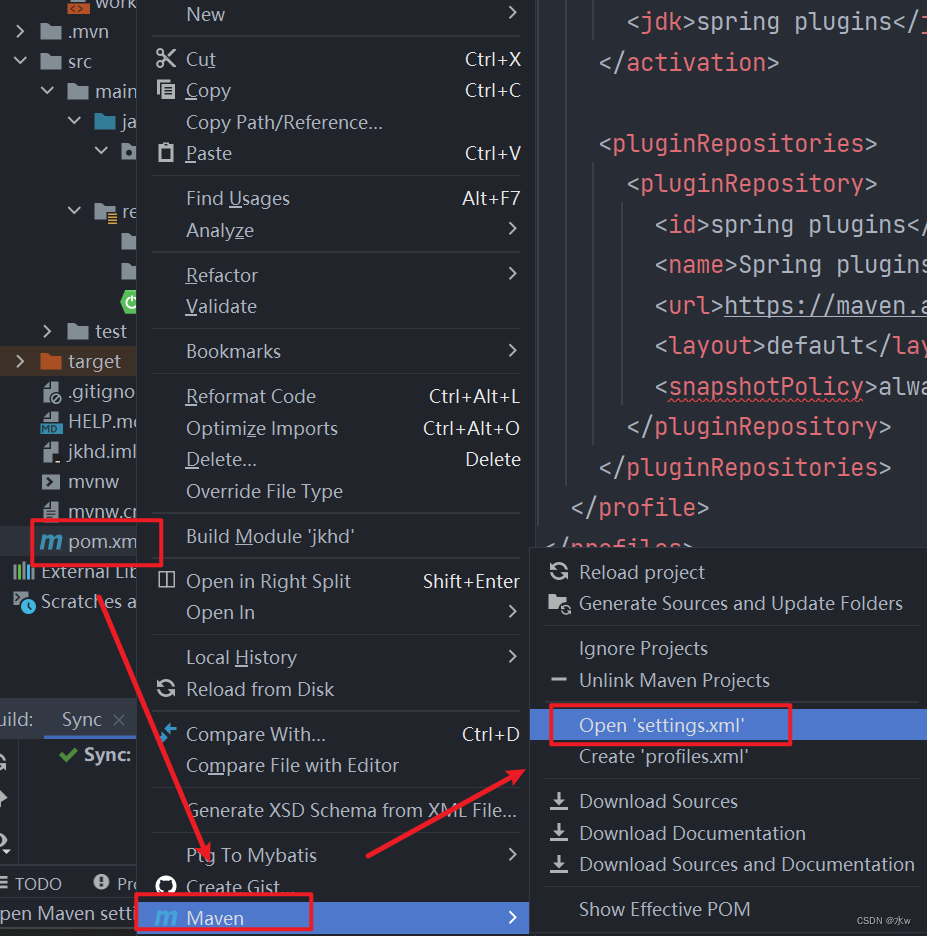Click the snapshotPolicy tag in editor
This screenshot has height=936, width=927.
(766, 387)
